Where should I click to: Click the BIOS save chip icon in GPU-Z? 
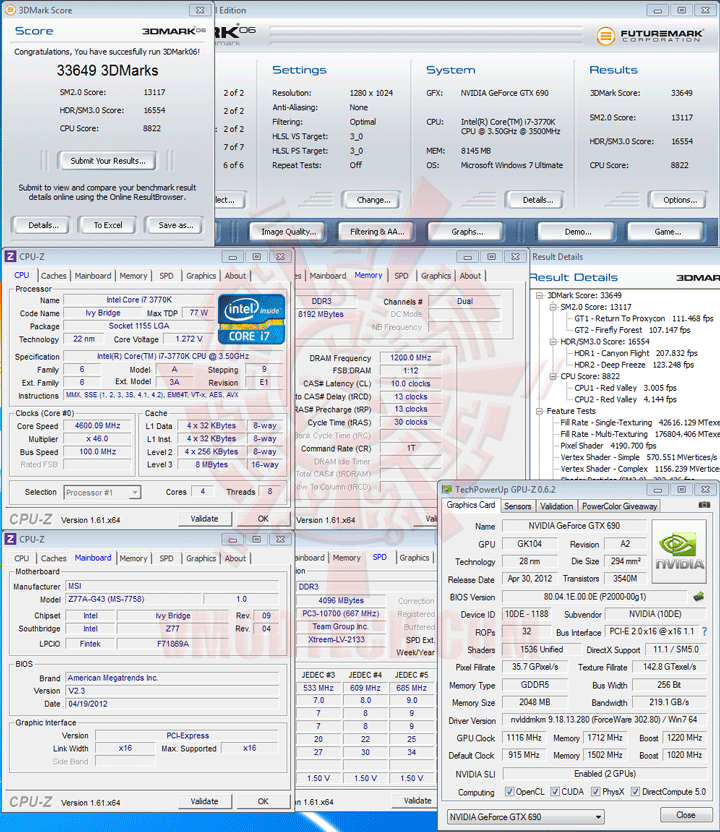[699, 596]
